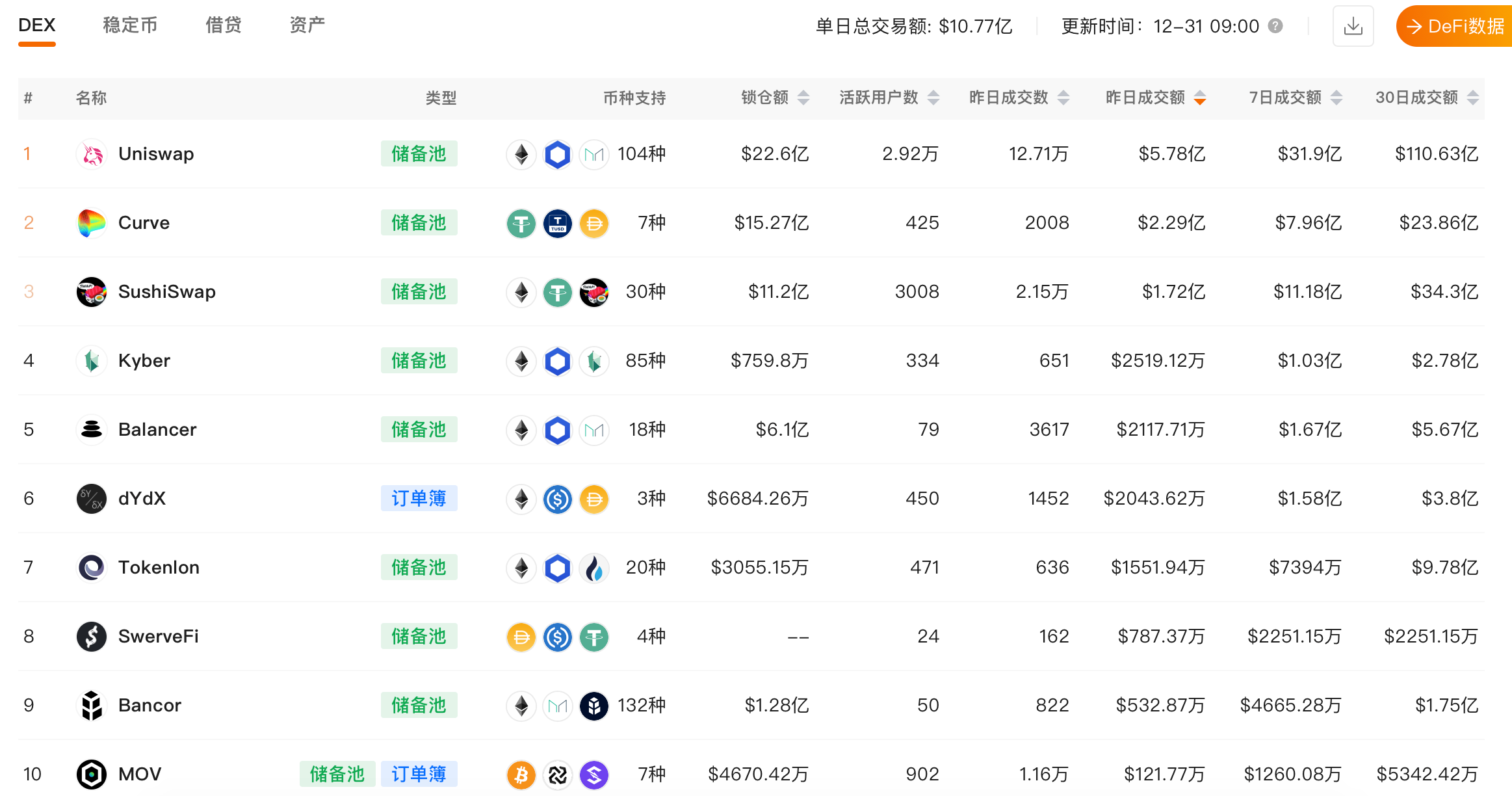Open the Curve name link

[x=144, y=223]
